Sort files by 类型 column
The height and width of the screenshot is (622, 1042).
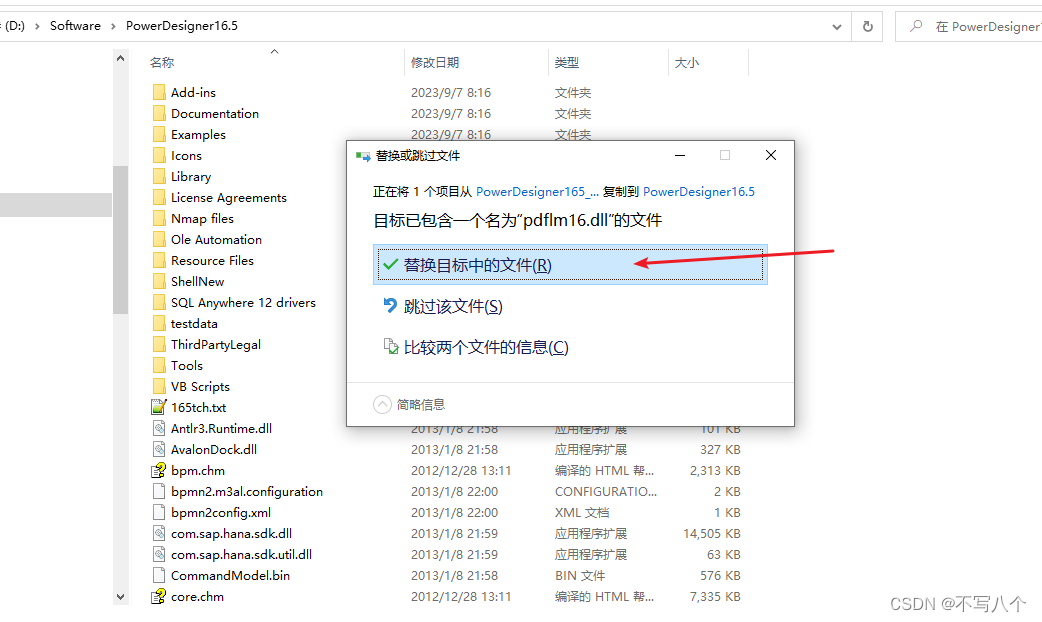point(567,62)
